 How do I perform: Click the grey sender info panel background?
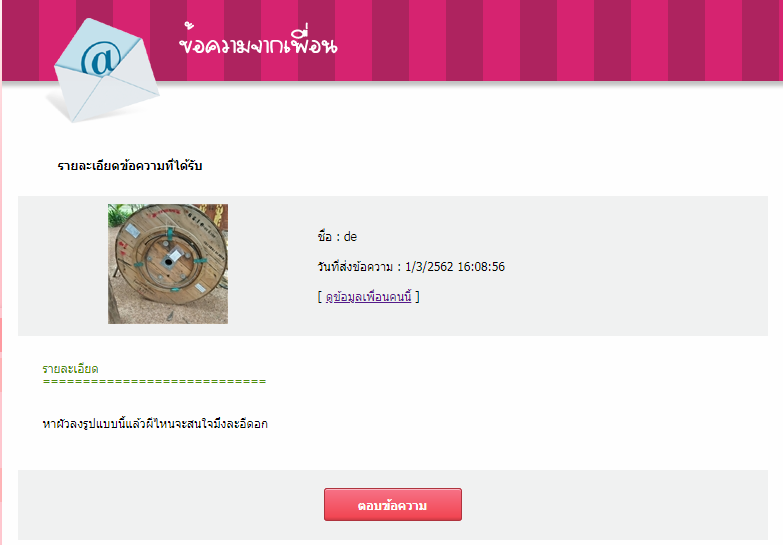(624, 266)
